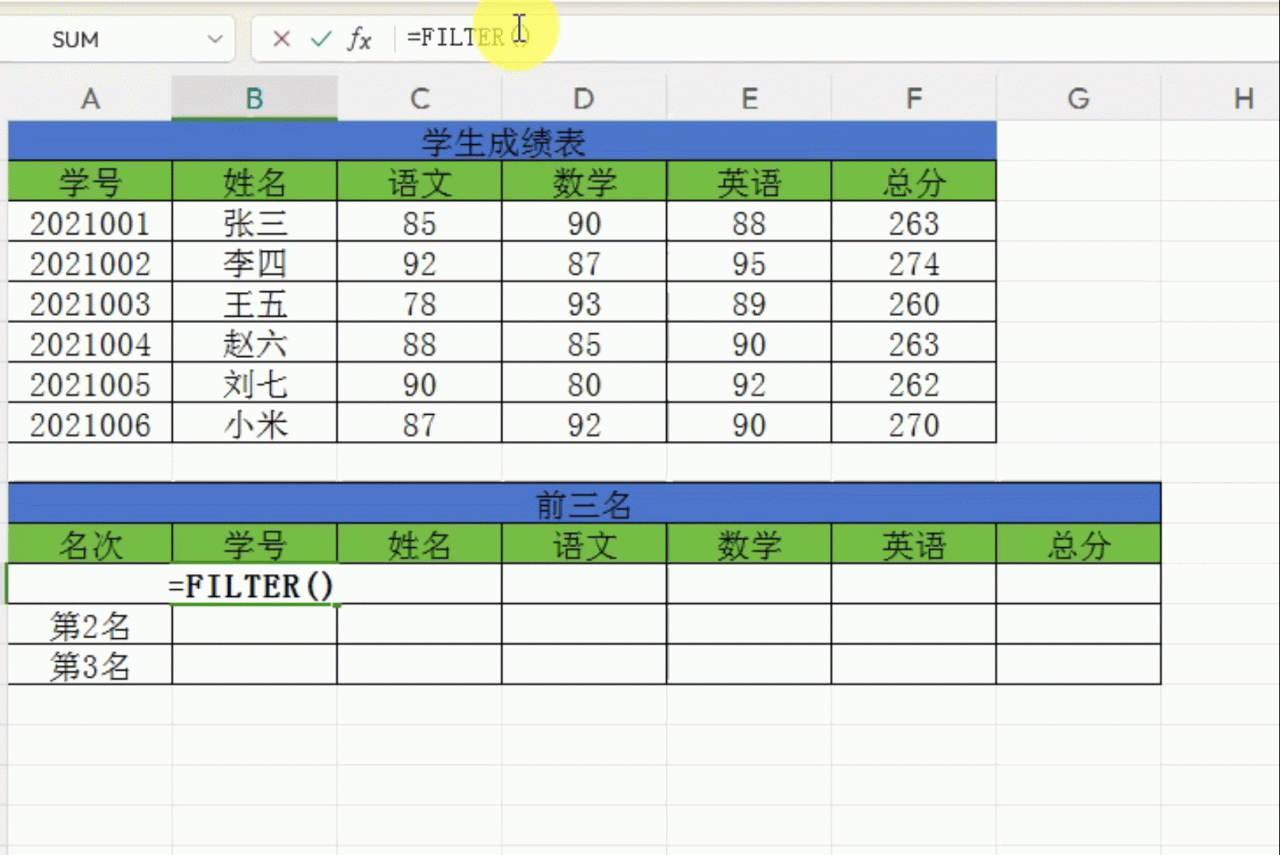Image resolution: width=1280 pixels, height=855 pixels.
Task: Select total score 274 for 李四
Action: point(914,262)
